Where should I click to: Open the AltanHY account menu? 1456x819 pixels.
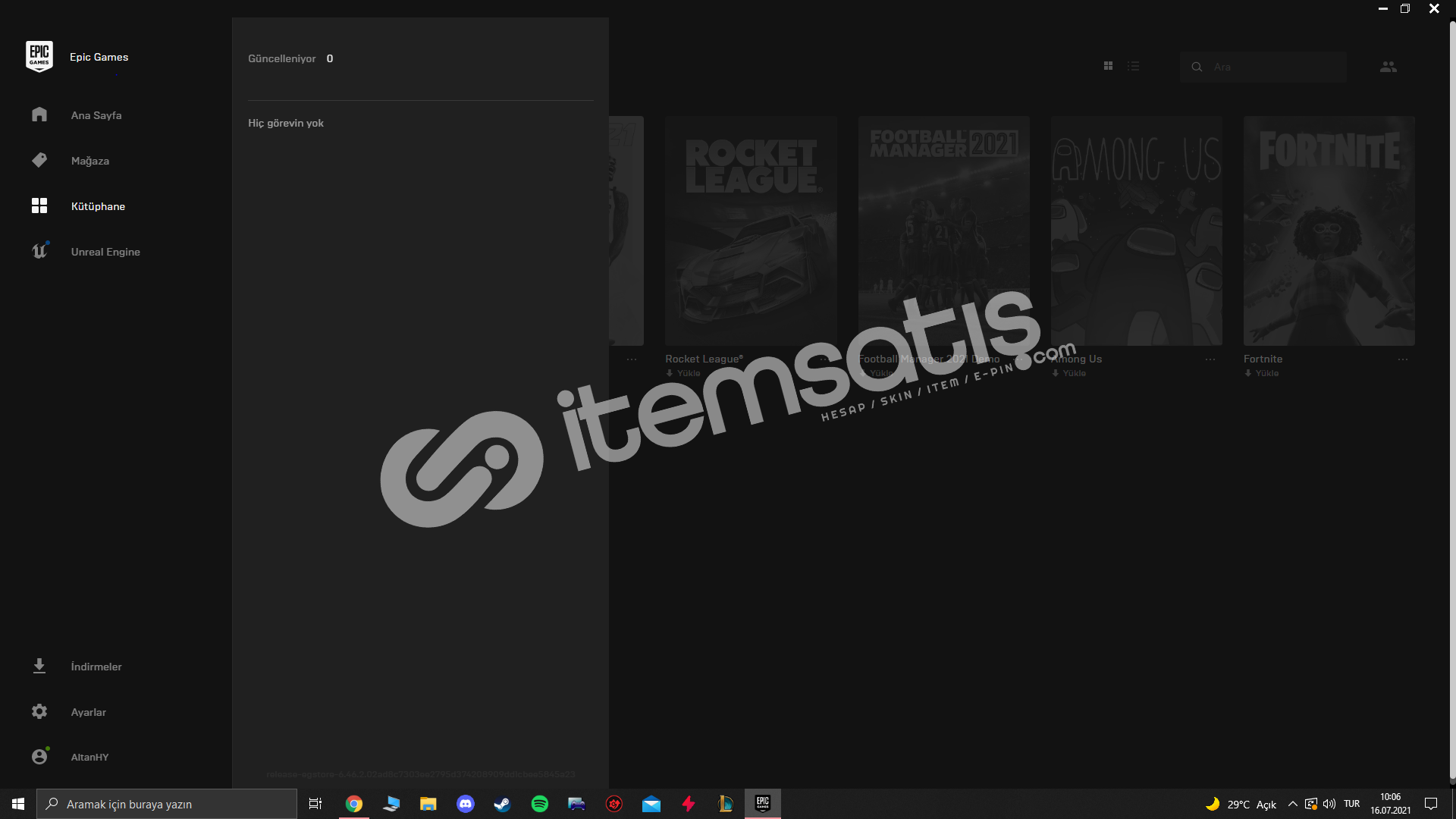pos(89,757)
